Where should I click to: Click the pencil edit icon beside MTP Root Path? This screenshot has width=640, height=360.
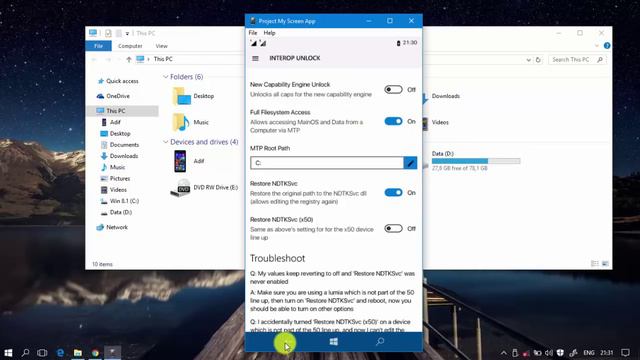click(x=410, y=163)
